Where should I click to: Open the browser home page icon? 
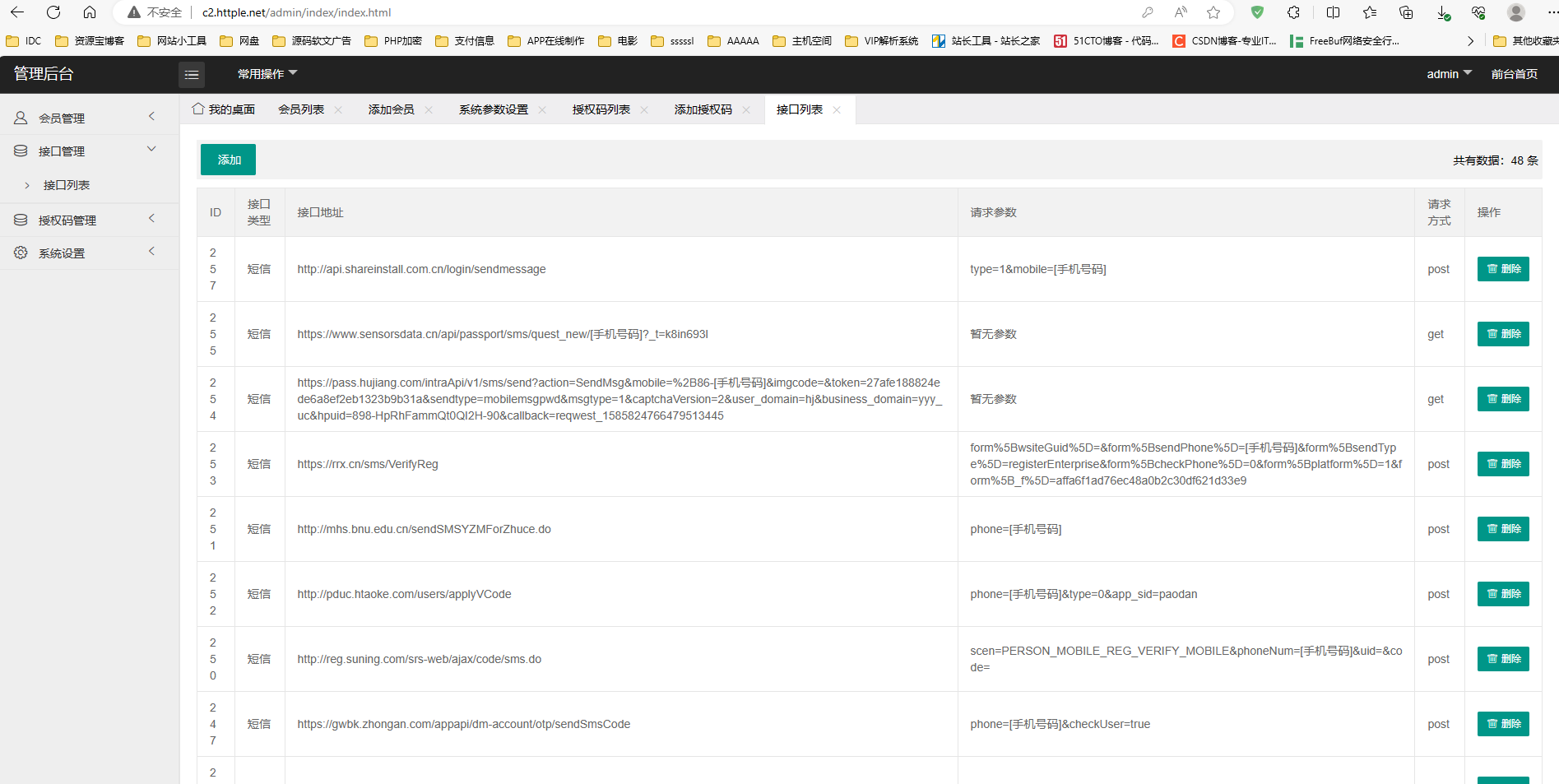click(x=90, y=12)
